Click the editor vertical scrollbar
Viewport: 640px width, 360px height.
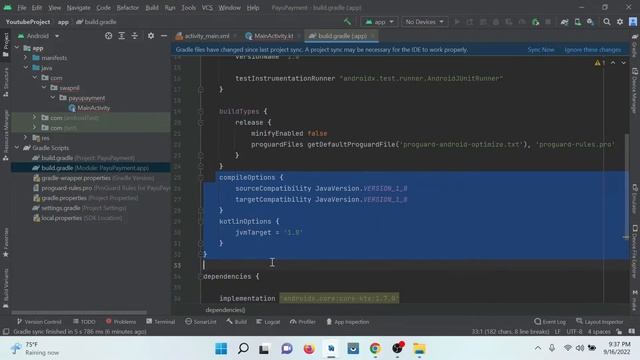(x=627, y=186)
